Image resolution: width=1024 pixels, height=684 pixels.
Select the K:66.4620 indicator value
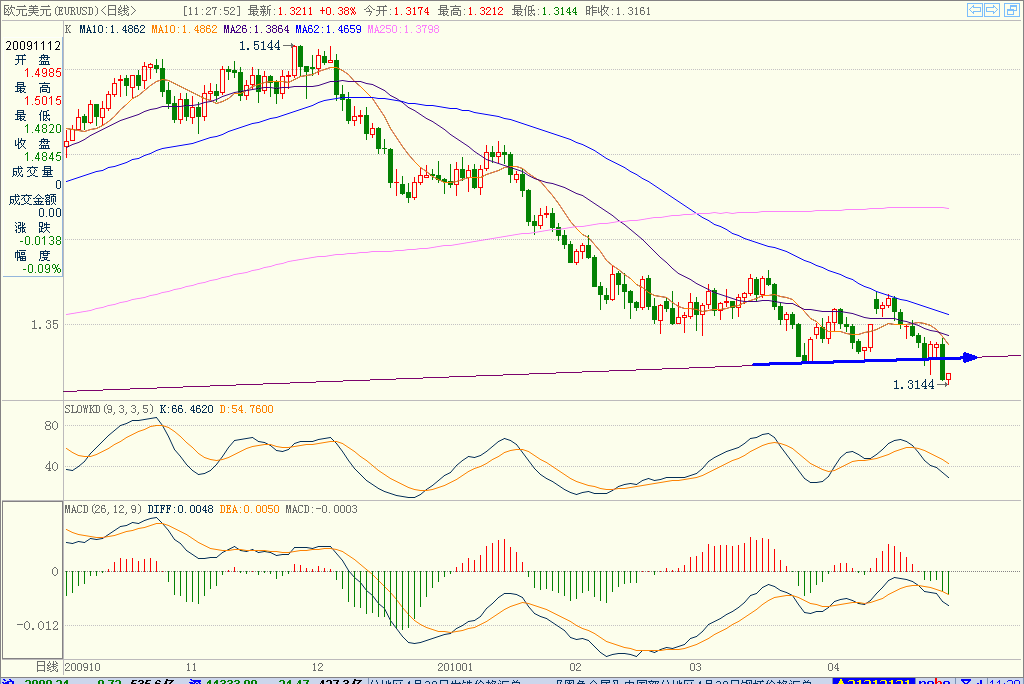(187, 409)
